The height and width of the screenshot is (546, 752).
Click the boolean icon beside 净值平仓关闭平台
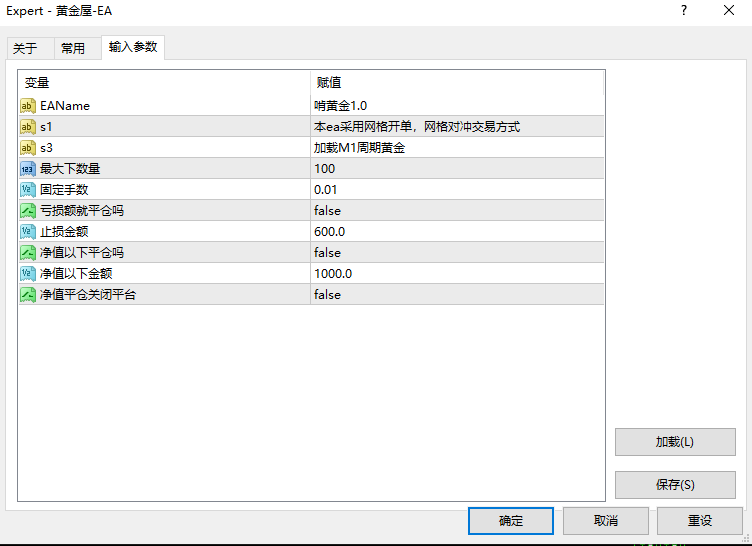28,295
